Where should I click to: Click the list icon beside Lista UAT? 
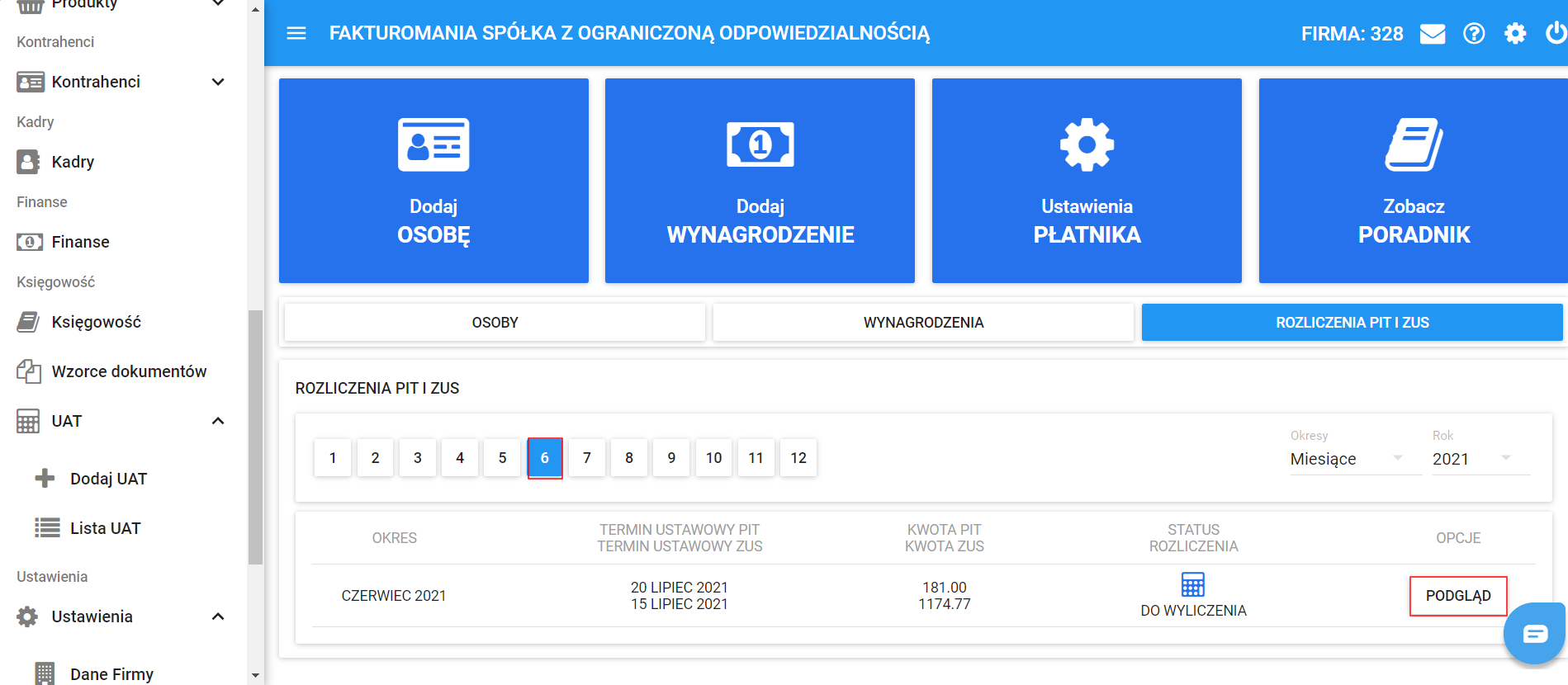click(47, 528)
